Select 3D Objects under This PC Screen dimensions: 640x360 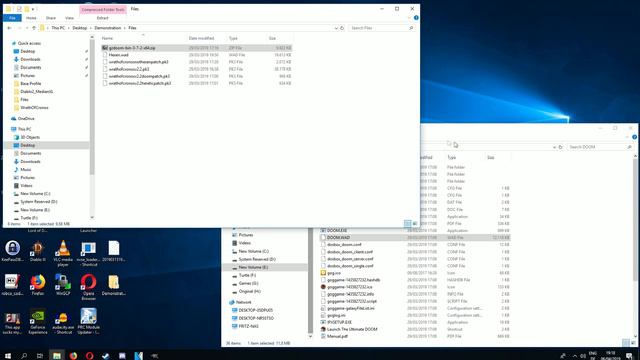[x=30, y=137]
